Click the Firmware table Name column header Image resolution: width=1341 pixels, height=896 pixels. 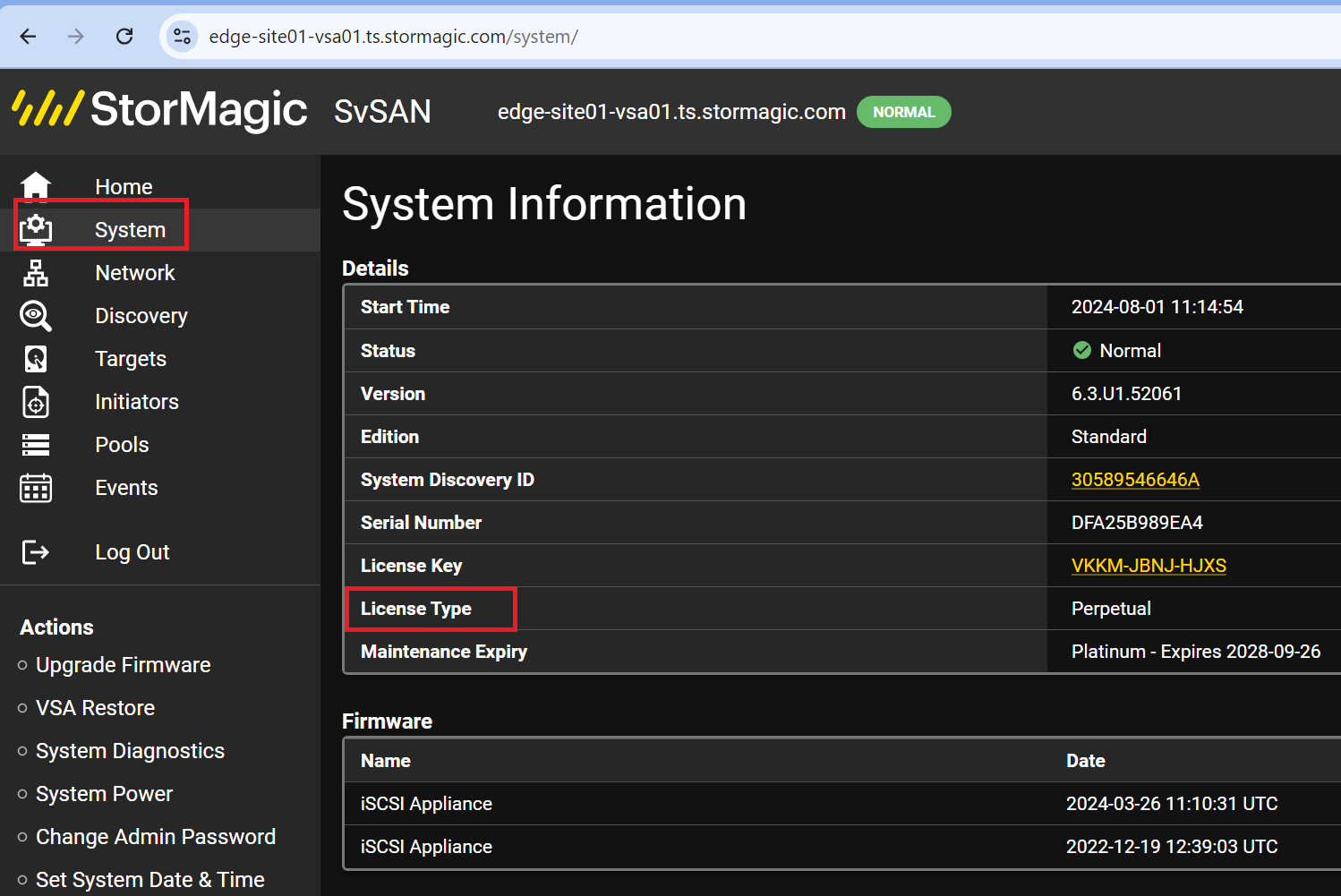pyautogui.click(x=386, y=761)
